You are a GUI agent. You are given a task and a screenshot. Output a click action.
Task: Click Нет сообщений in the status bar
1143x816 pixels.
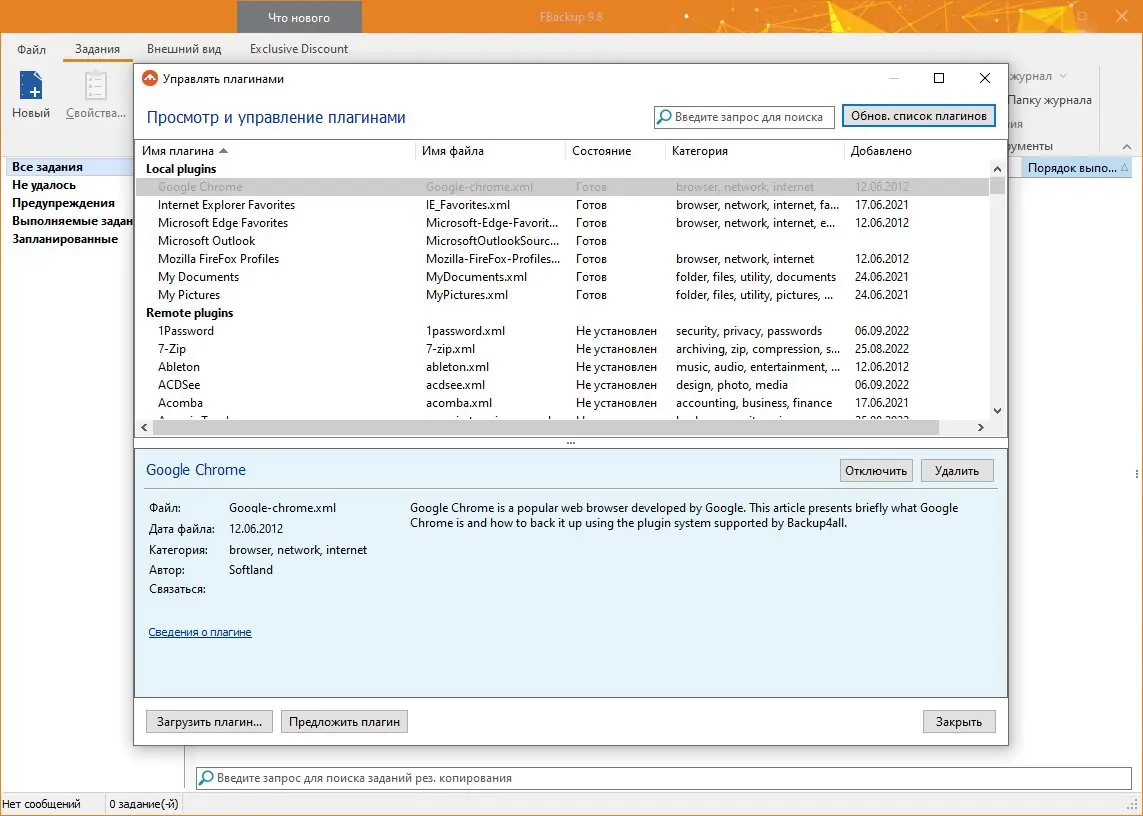coord(42,804)
